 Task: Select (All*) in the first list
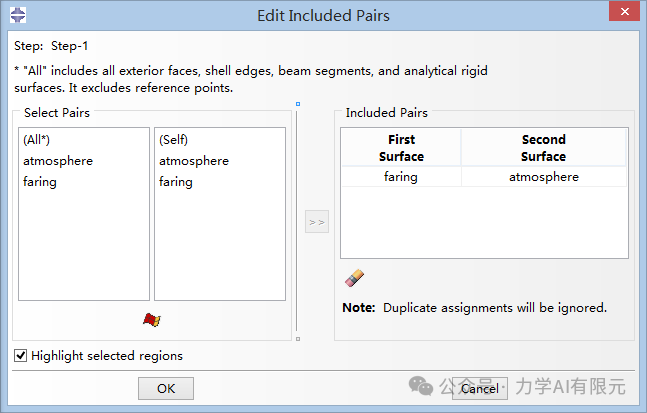coord(36,140)
